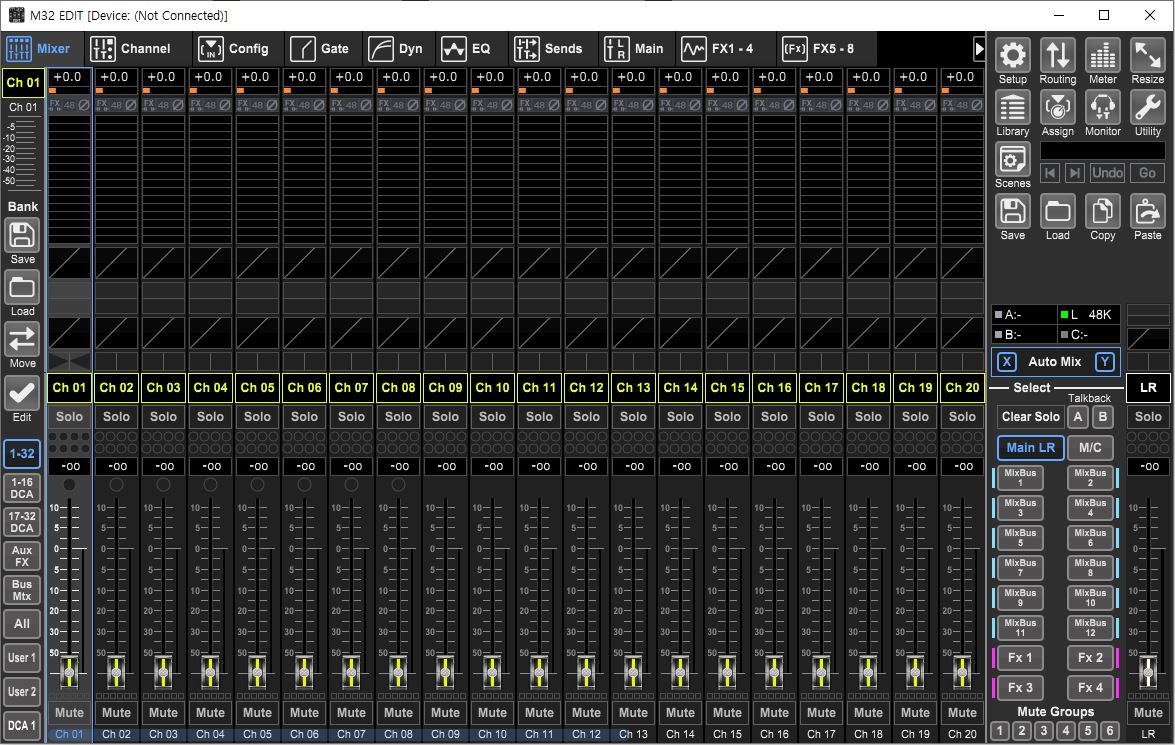This screenshot has height=745, width=1175.
Task: Open the Setup gear icon
Action: click(1012, 55)
